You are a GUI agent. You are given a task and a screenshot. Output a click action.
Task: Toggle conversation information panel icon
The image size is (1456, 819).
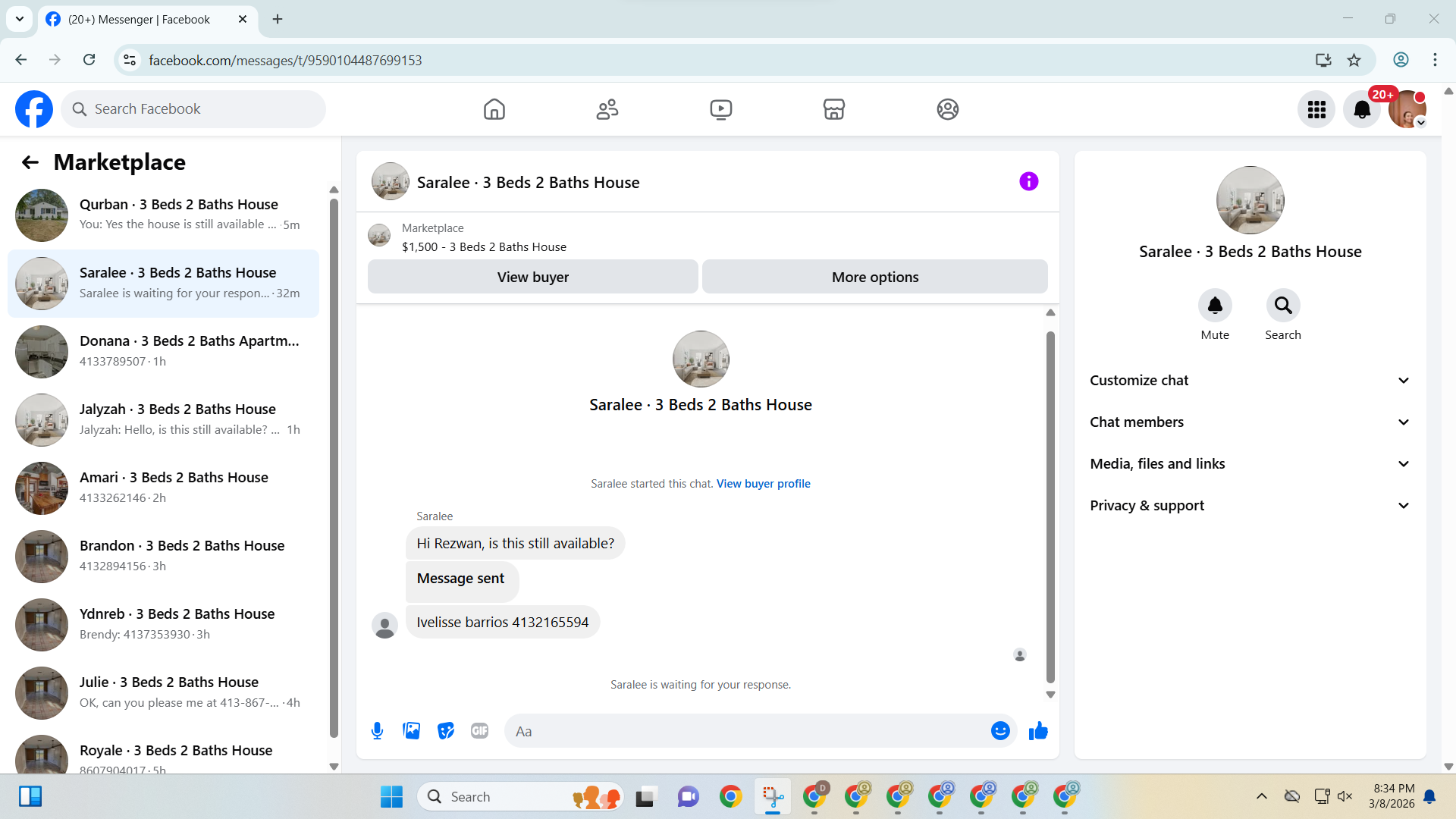(1028, 181)
